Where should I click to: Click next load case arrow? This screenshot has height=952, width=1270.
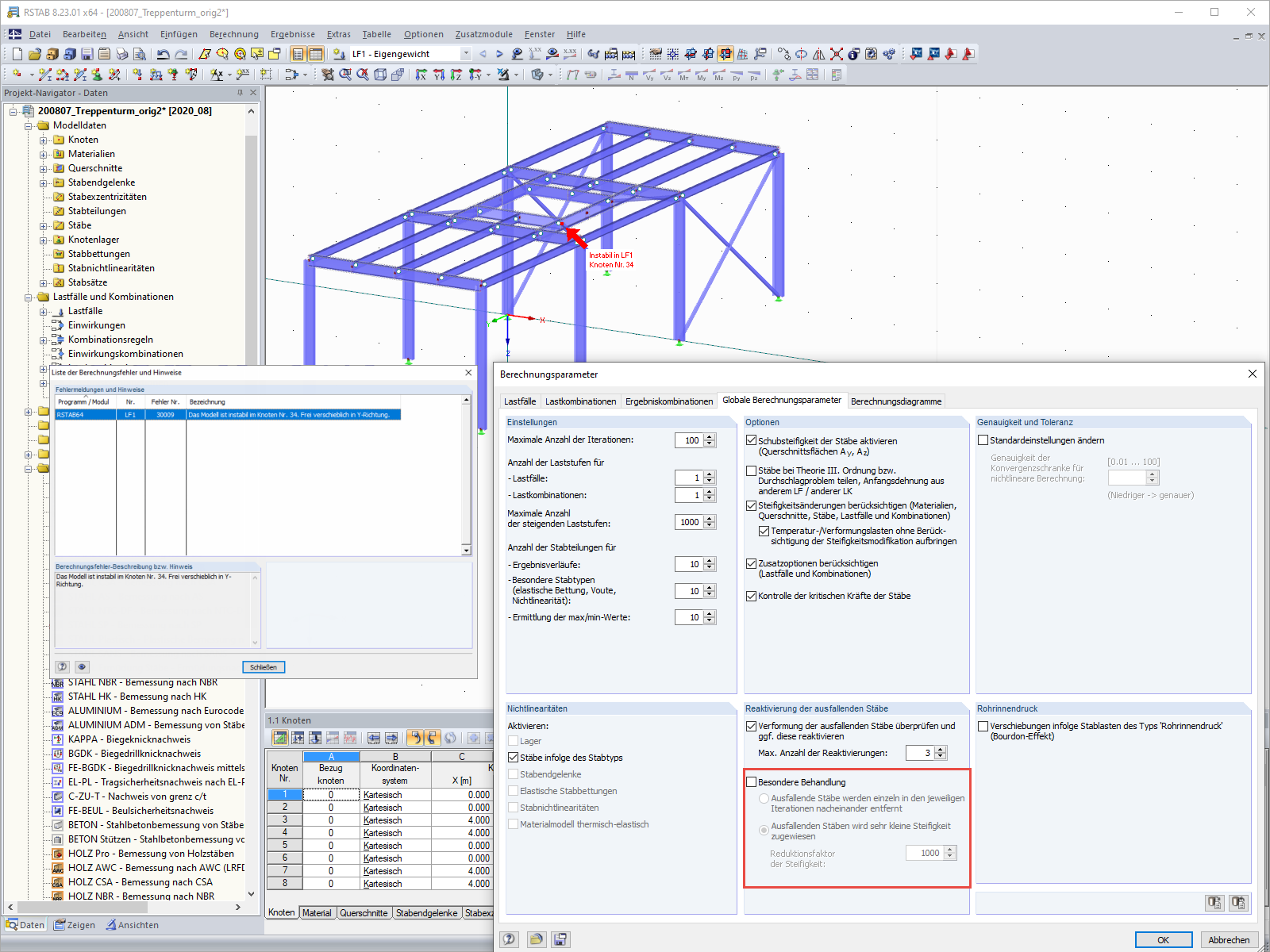(x=499, y=54)
